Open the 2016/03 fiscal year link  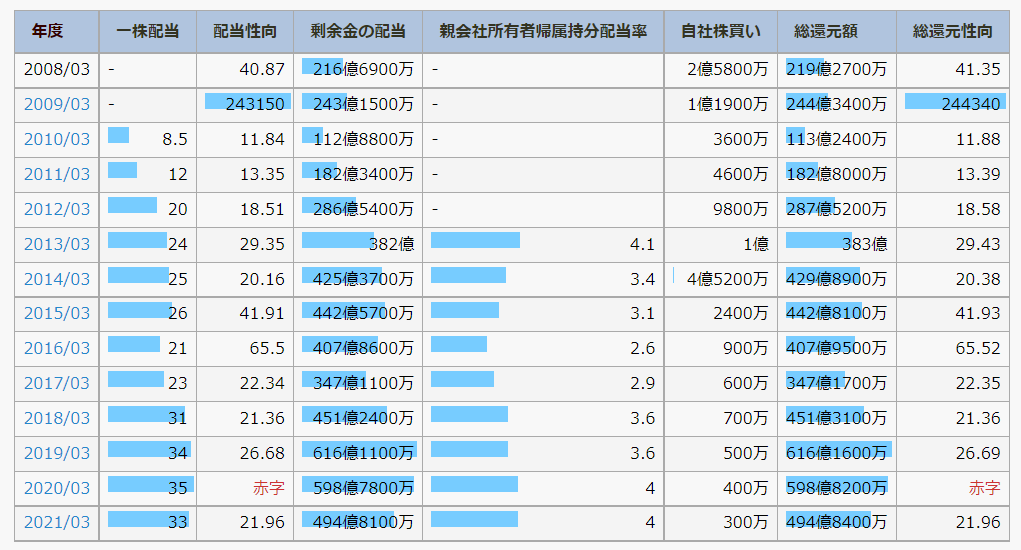tap(57, 348)
